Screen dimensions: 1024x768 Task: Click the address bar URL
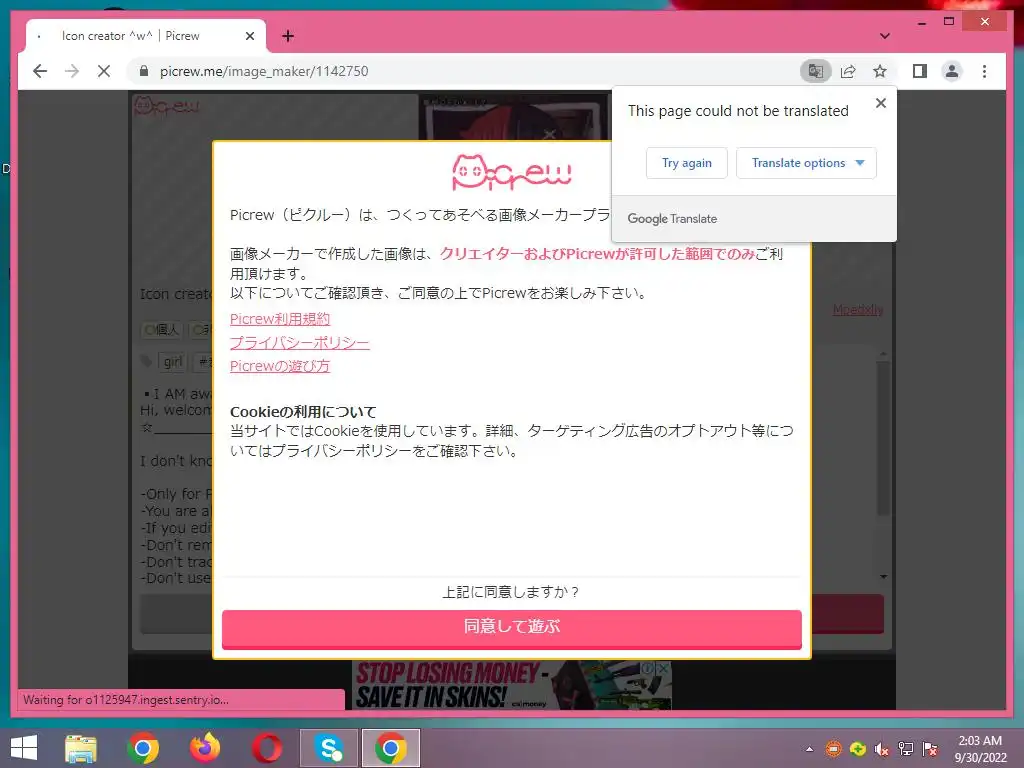[x=264, y=71]
